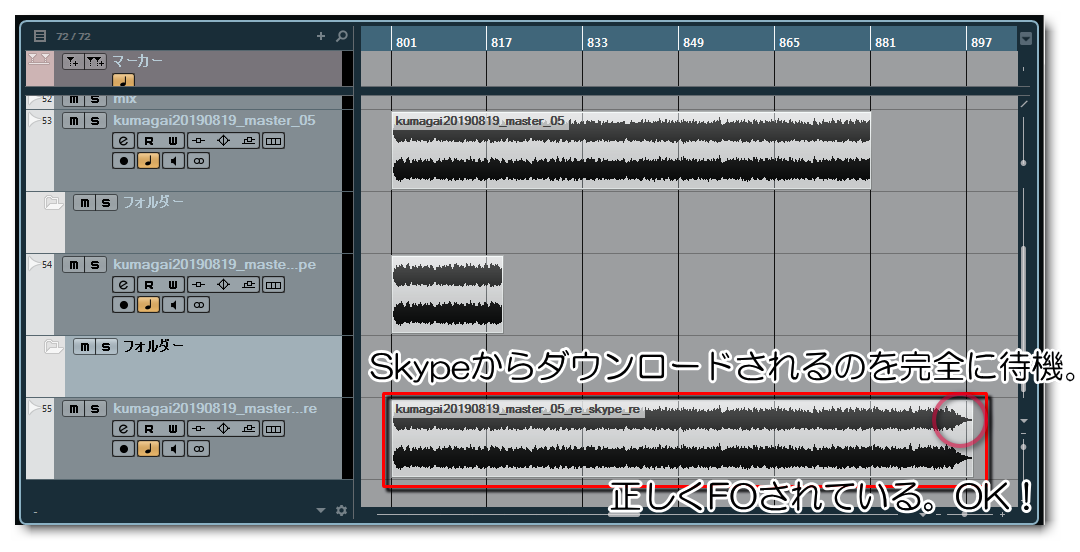Click stereo configuration icon on track 53

tap(198, 161)
